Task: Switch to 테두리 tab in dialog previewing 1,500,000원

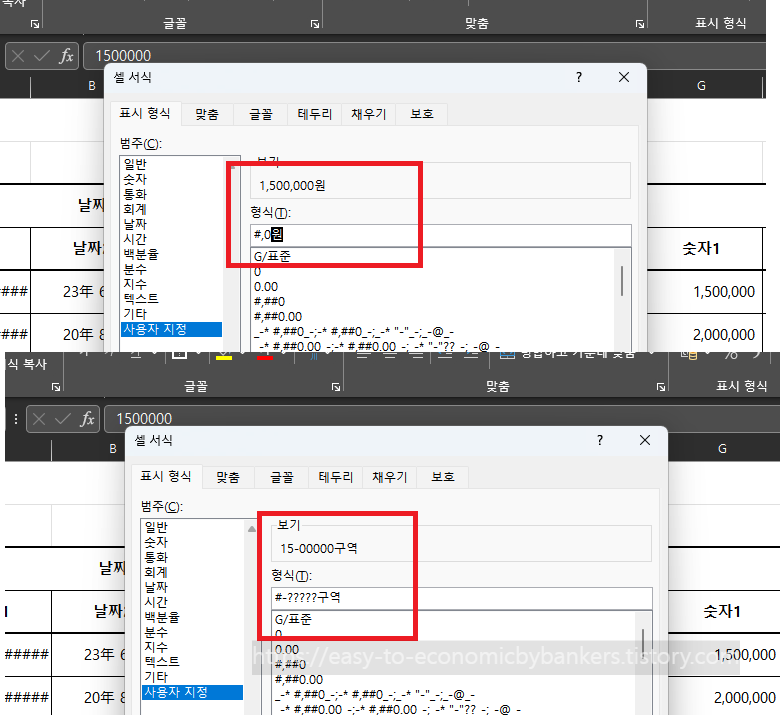Action: 314,114
